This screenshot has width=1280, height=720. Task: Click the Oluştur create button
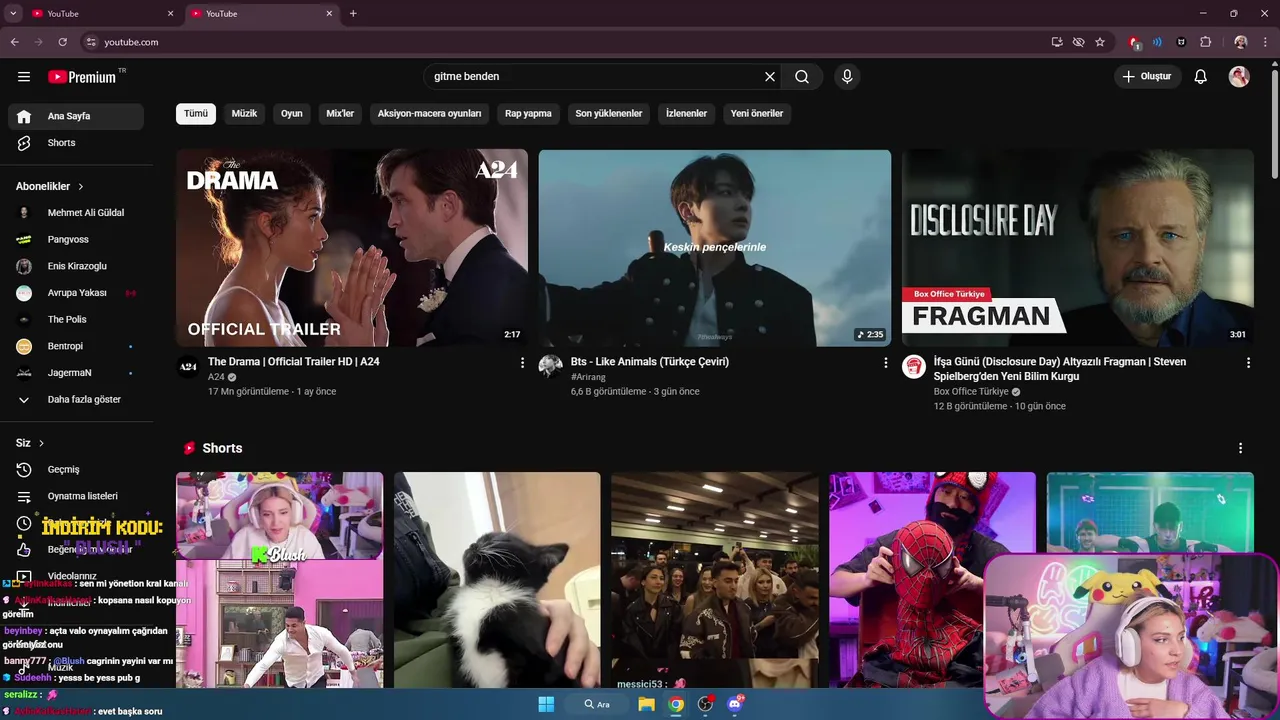1148,77
